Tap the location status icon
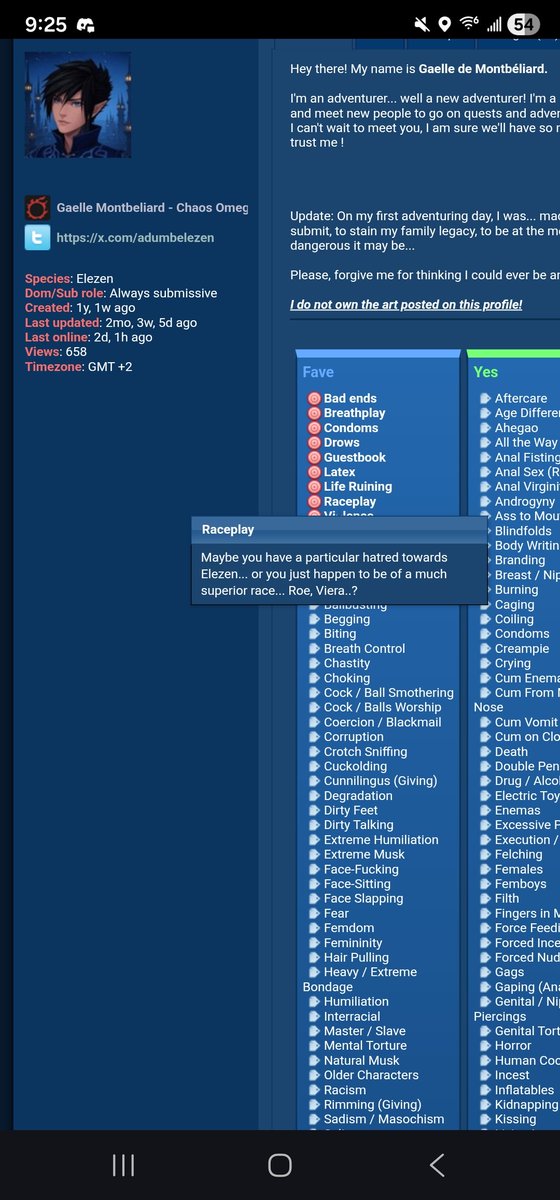560x1200 pixels. click(444, 24)
